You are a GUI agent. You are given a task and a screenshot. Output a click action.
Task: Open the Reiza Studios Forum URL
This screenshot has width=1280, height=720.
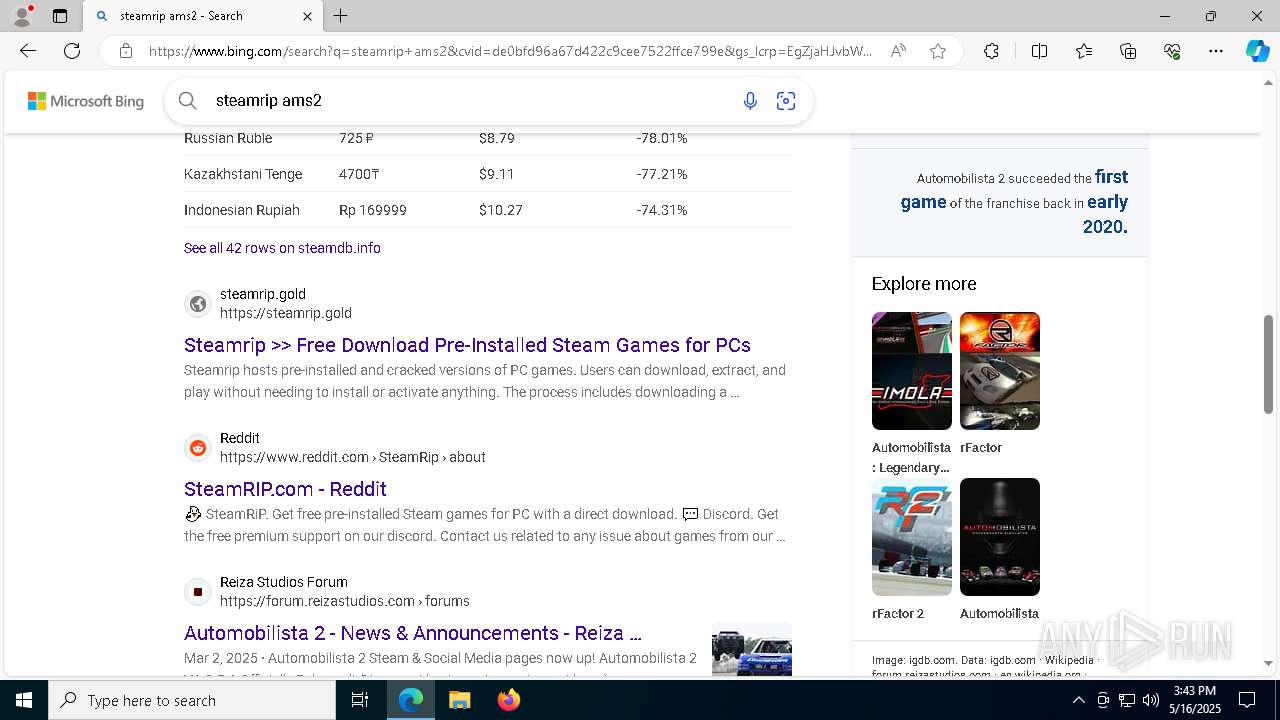(x=345, y=601)
